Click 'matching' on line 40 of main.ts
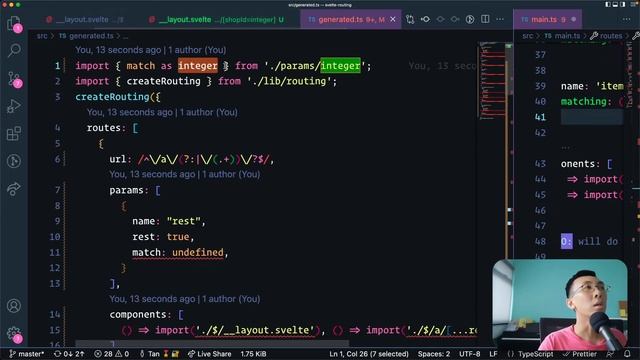 584,101
